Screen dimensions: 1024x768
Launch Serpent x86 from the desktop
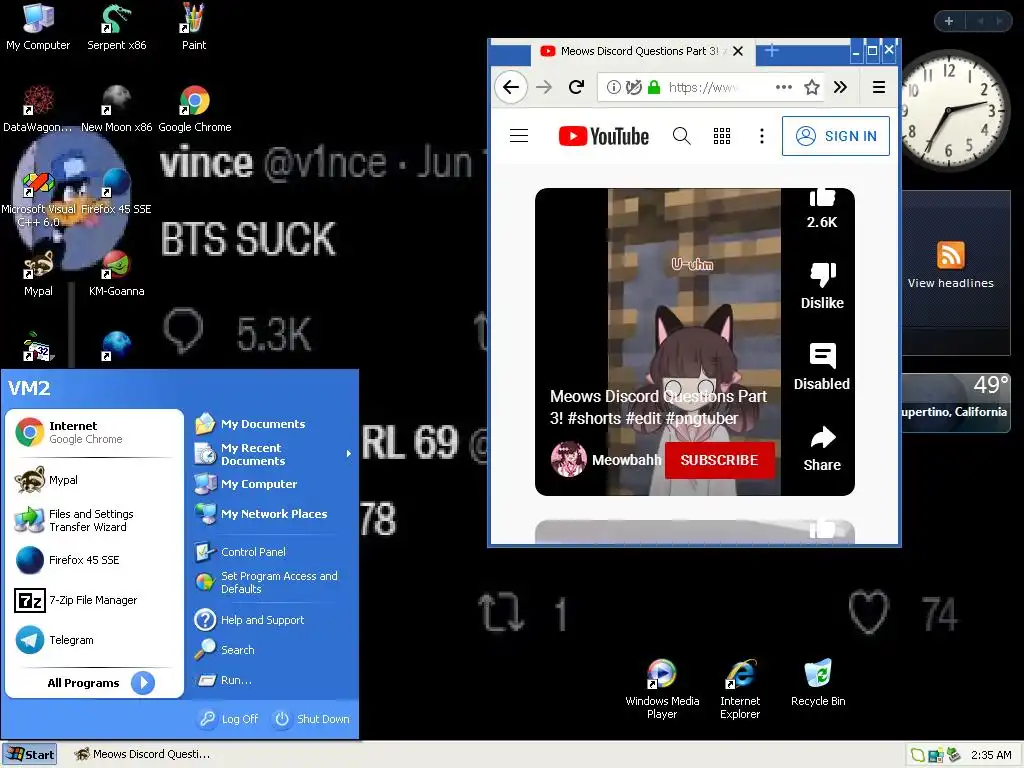(116, 27)
